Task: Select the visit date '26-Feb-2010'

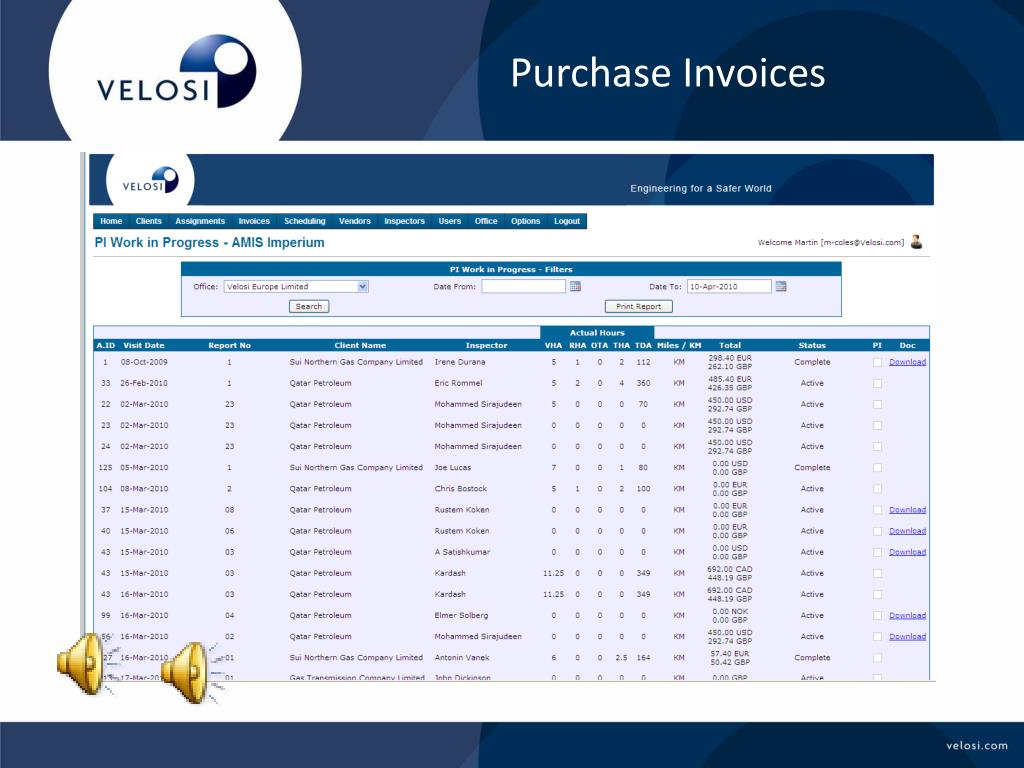Action: pos(144,383)
